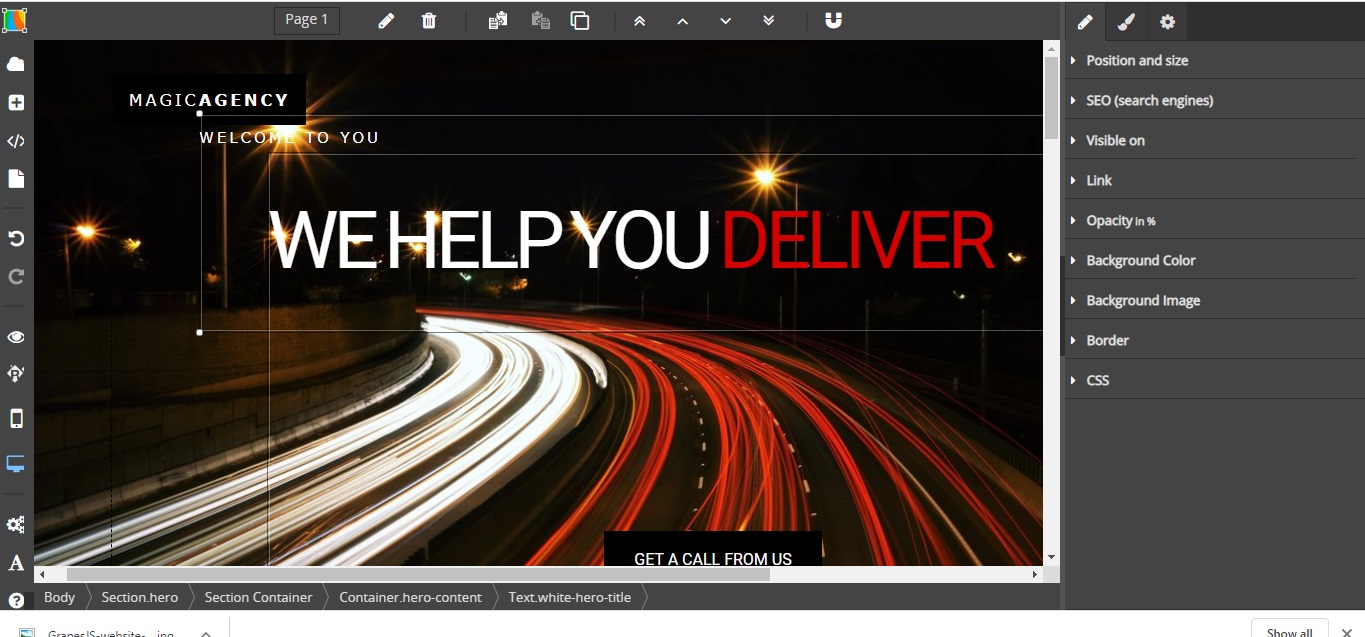The height and width of the screenshot is (637, 1365).
Task: Click the canvas vertical scrollbar thumb
Action: (1051, 98)
